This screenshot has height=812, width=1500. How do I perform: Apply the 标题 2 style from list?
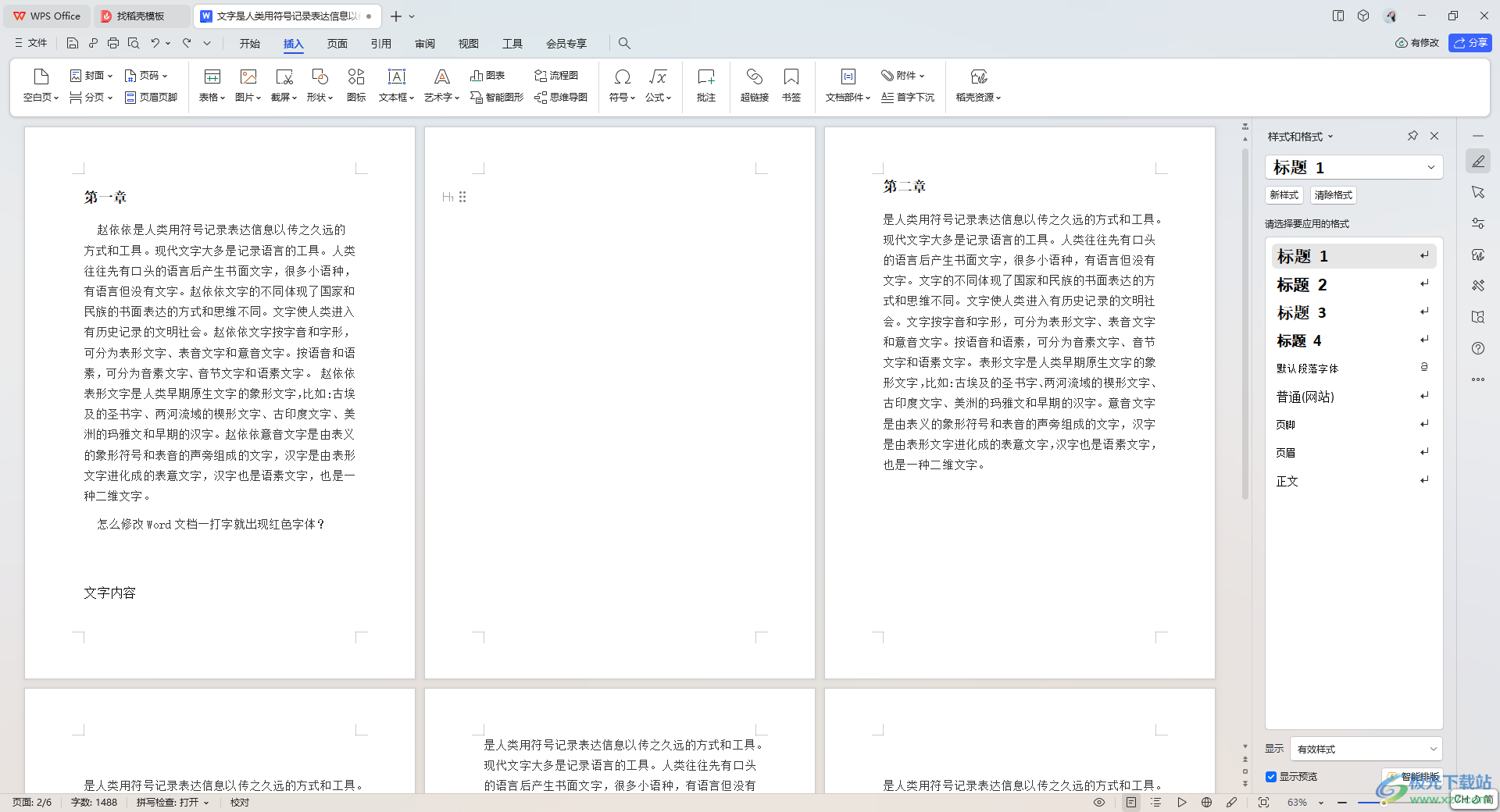pyautogui.click(x=1354, y=285)
